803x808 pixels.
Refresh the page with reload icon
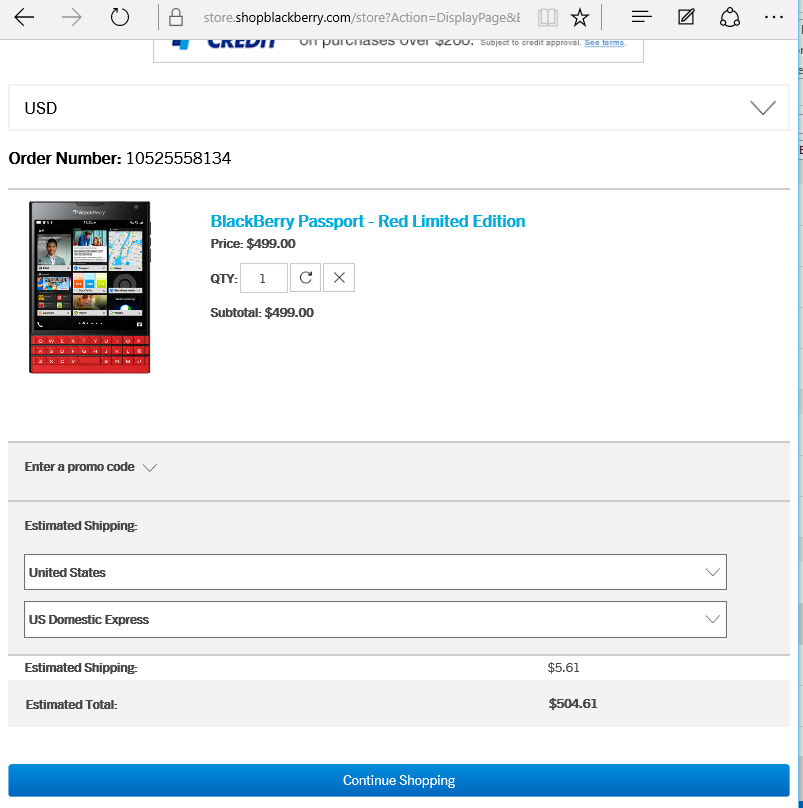click(x=120, y=17)
